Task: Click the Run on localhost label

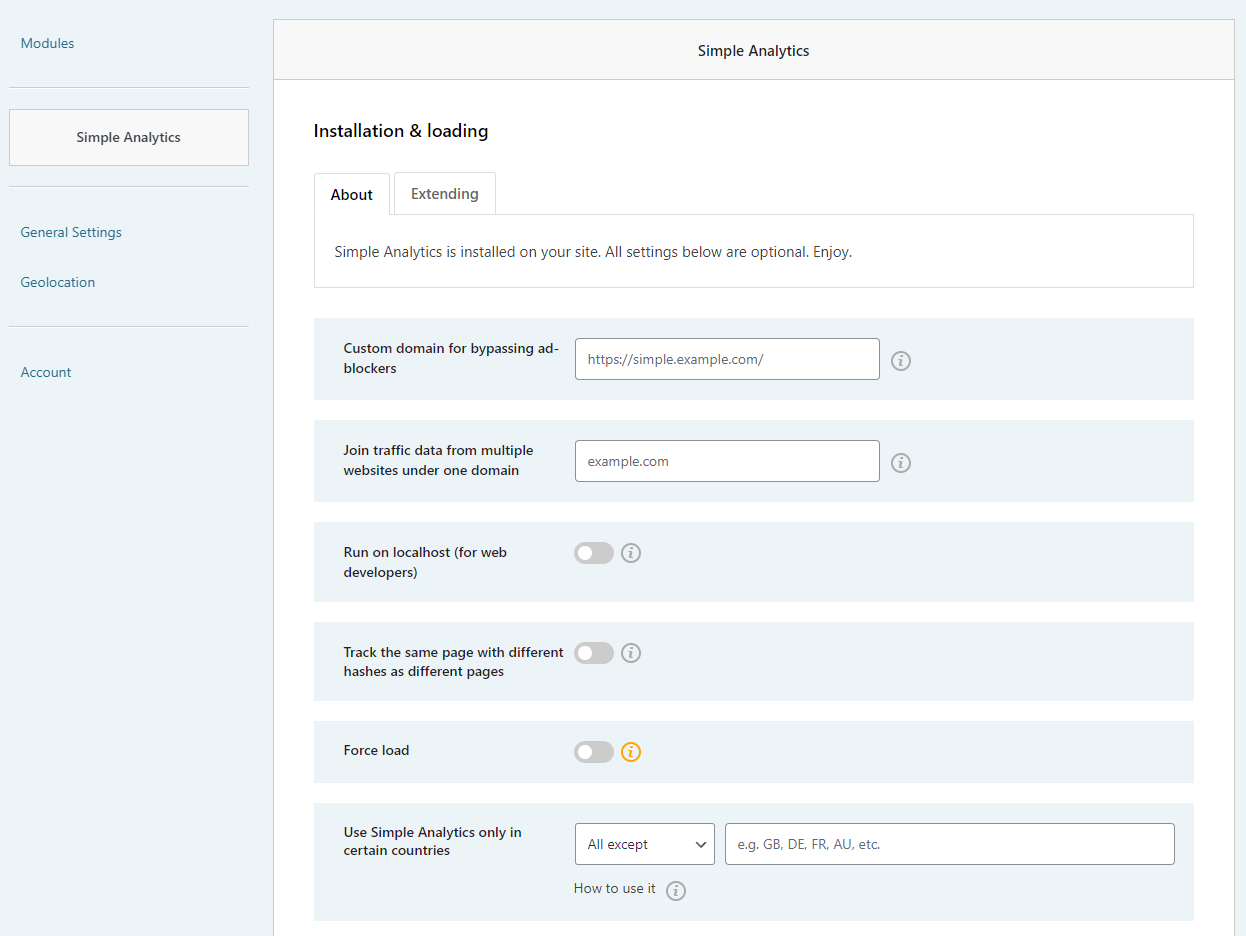Action: (425, 562)
